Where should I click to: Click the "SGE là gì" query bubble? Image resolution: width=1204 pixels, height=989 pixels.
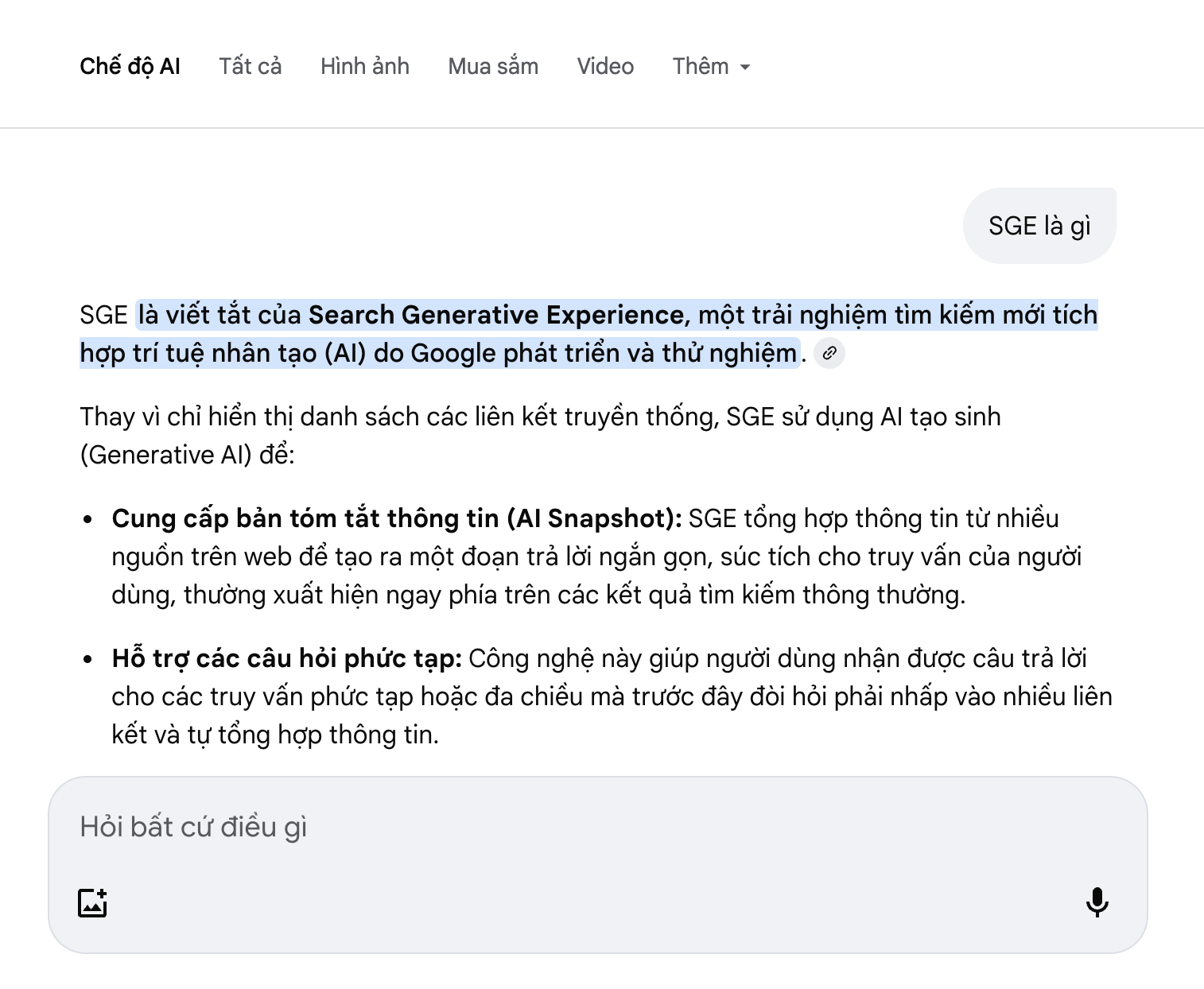(x=1039, y=225)
